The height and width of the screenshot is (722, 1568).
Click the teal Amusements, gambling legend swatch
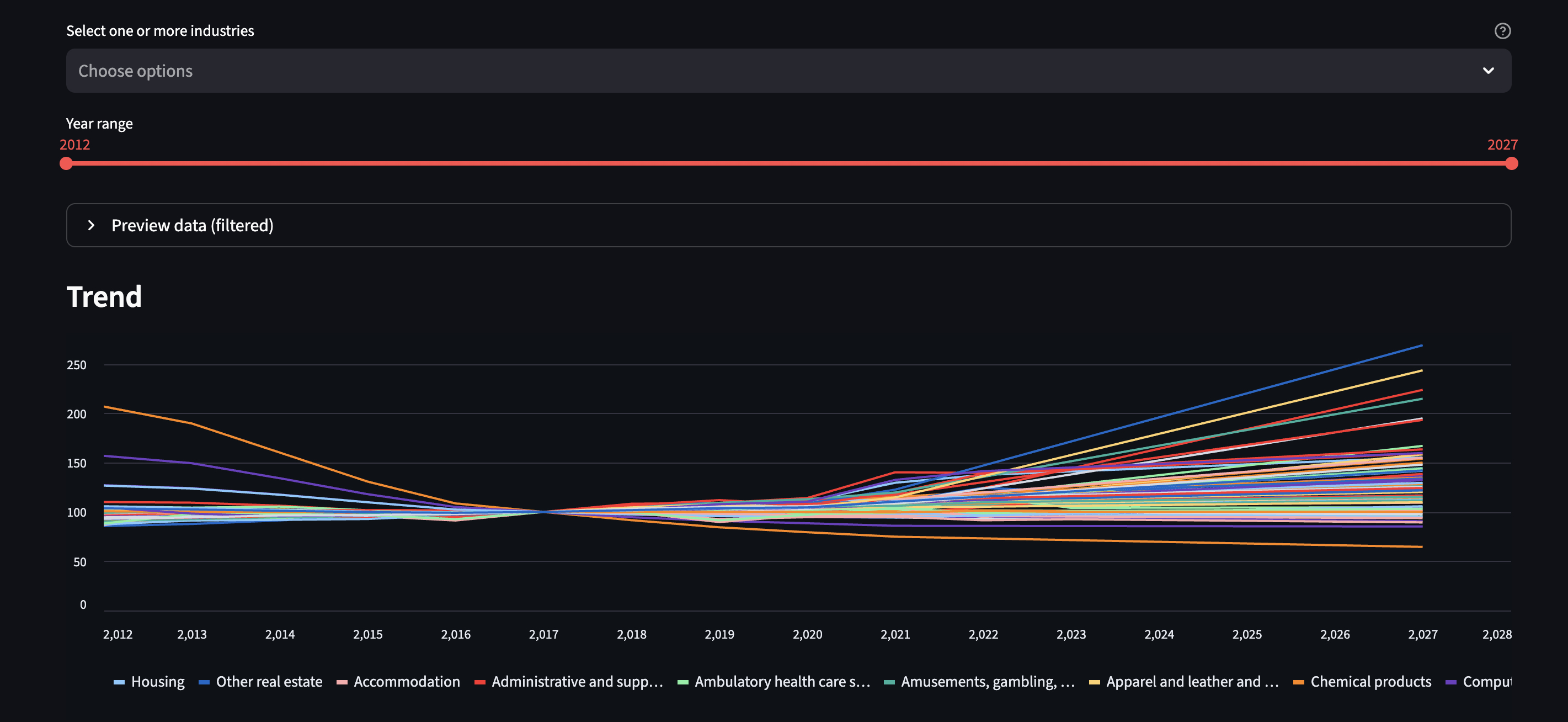coord(889,682)
